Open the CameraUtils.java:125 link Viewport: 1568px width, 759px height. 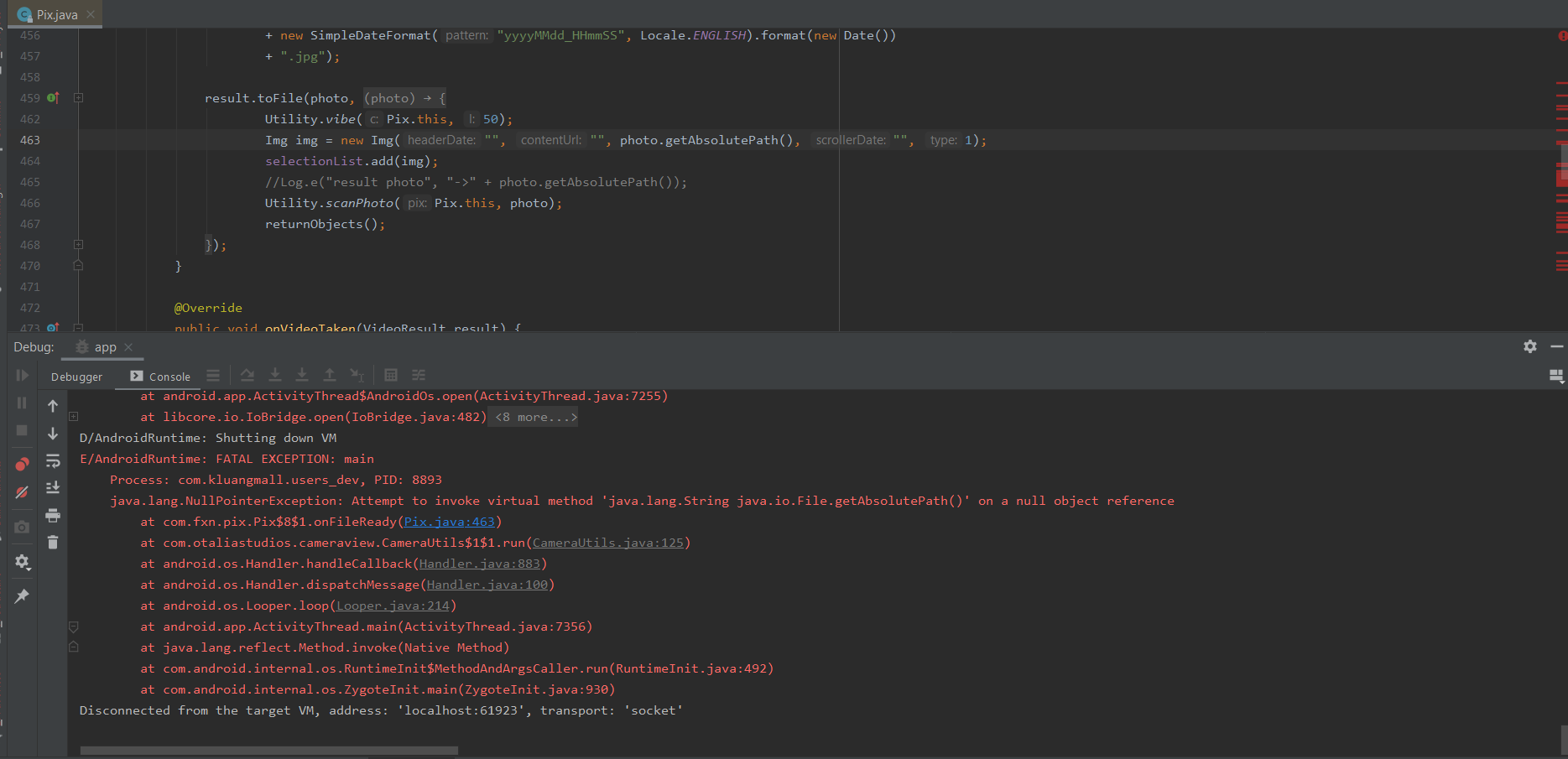(608, 543)
